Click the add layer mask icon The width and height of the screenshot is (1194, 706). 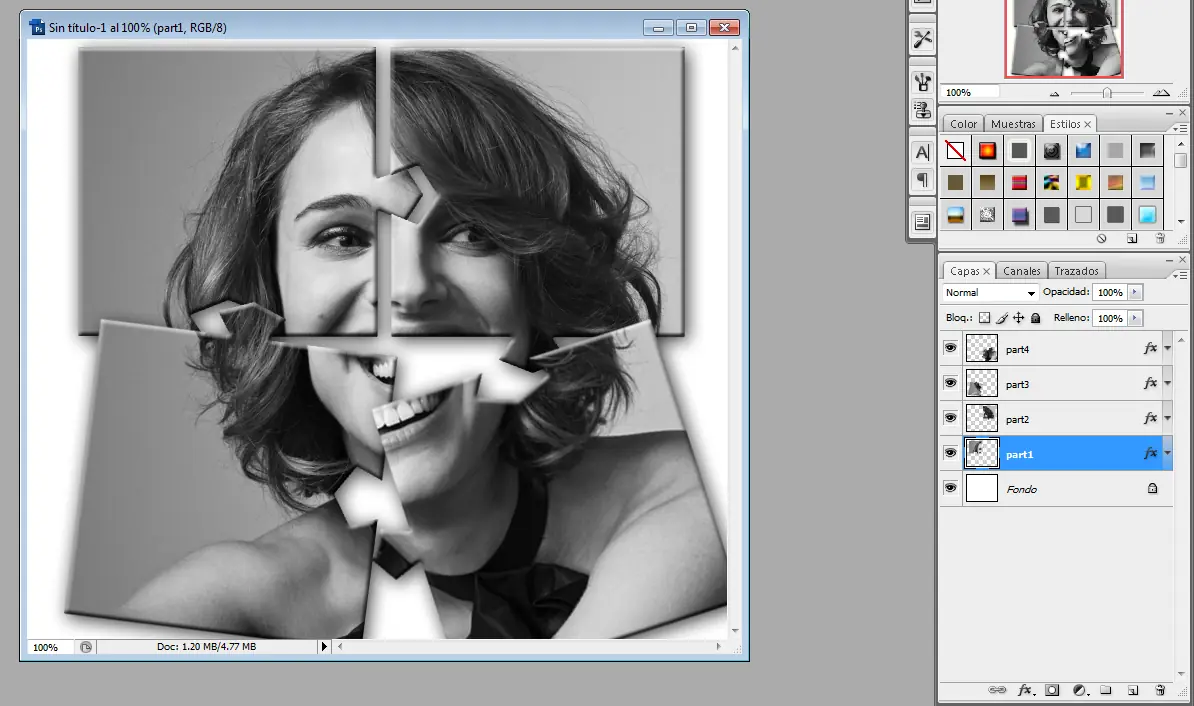click(1052, 690)
